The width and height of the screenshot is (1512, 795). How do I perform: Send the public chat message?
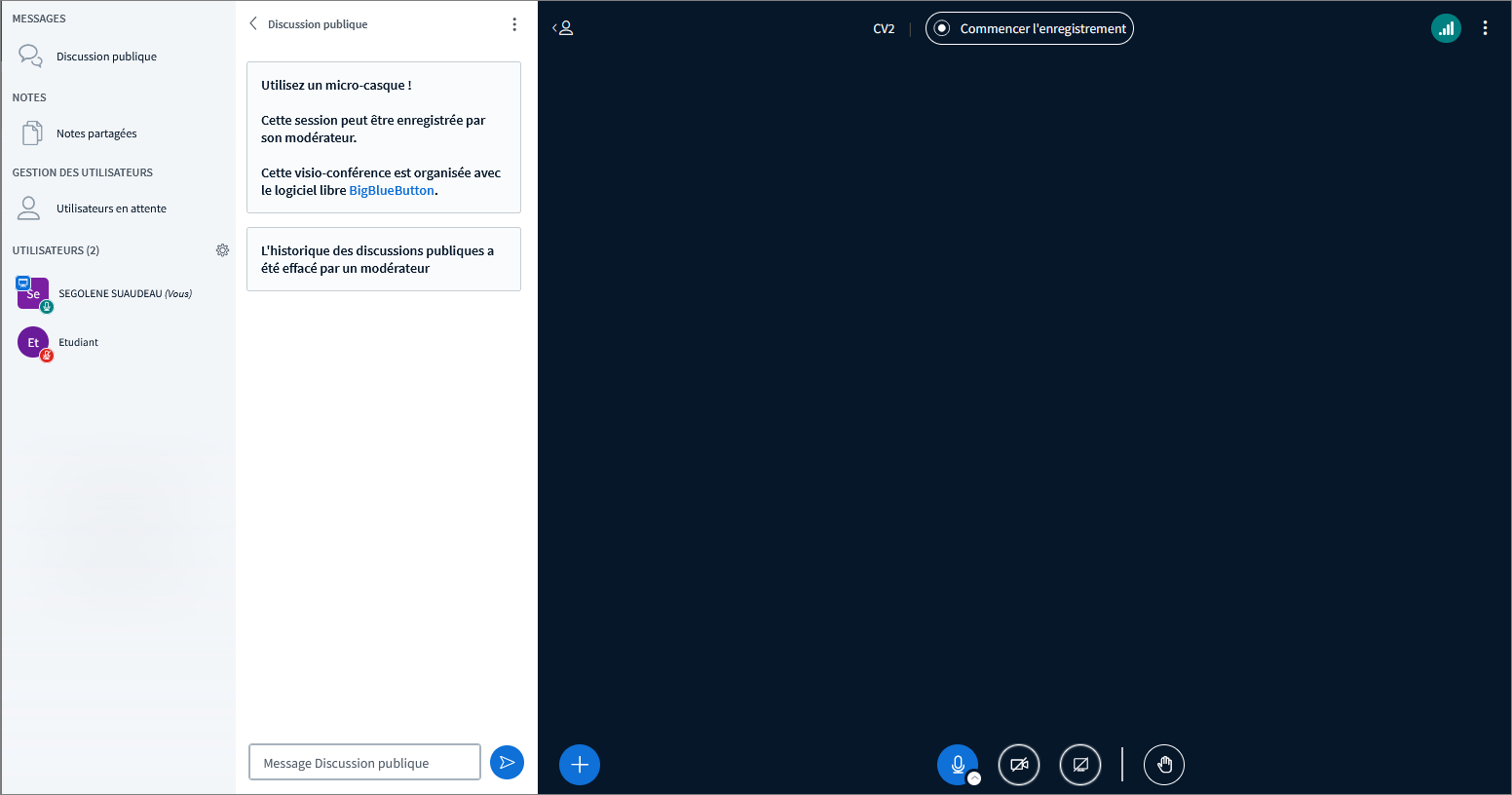507,762
